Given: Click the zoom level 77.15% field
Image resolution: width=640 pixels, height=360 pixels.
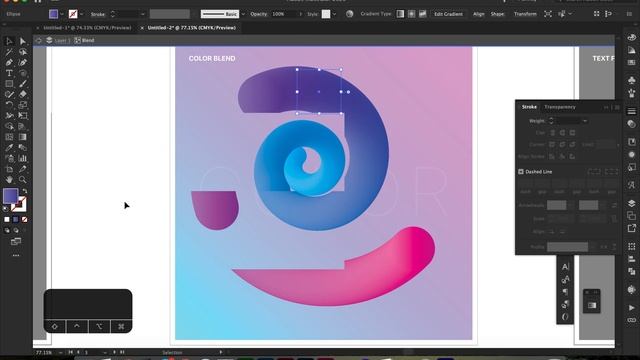Looking at the screenshot, I should tap(44, 353).
